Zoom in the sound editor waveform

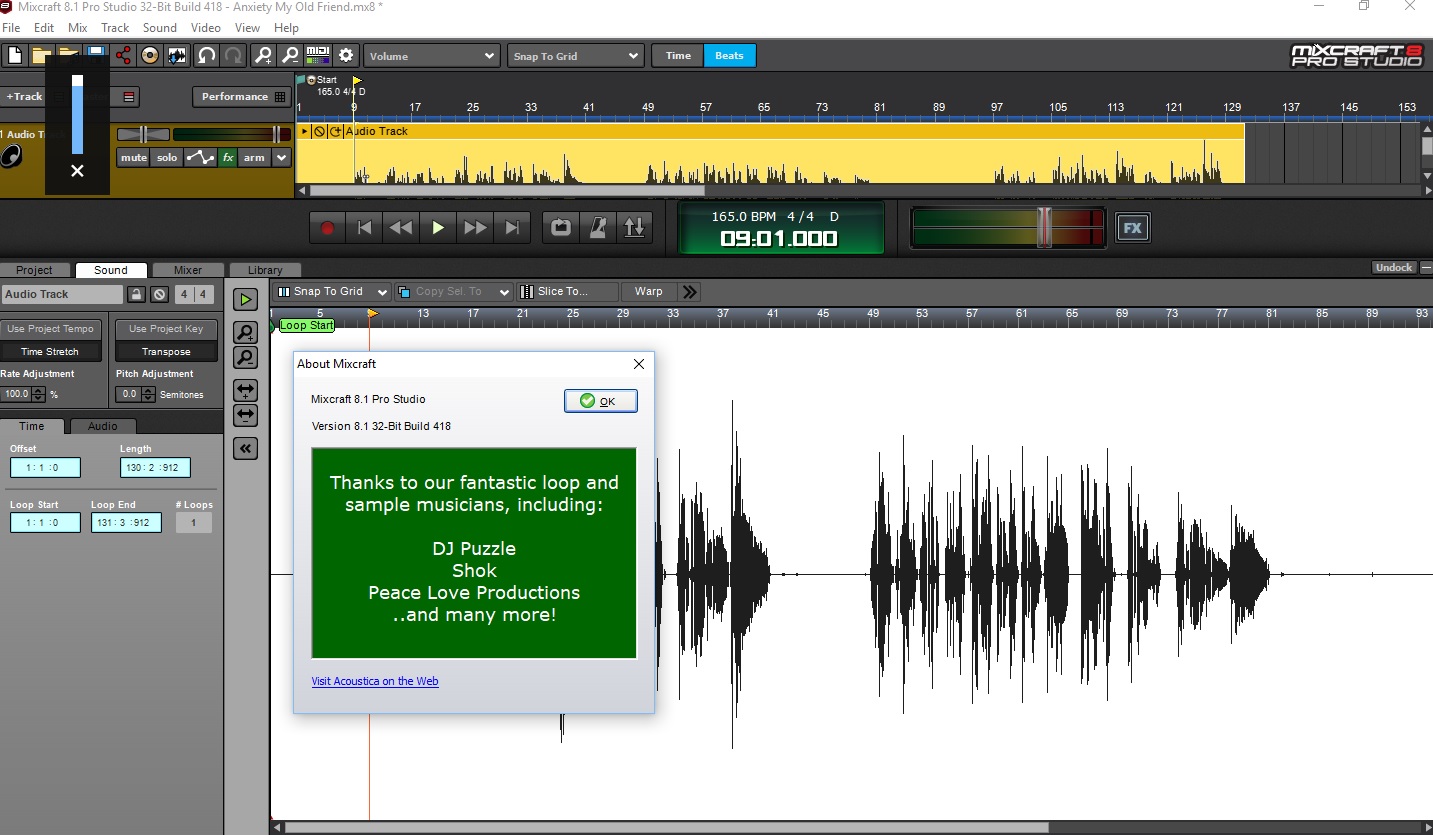click(x=245, y=332)
